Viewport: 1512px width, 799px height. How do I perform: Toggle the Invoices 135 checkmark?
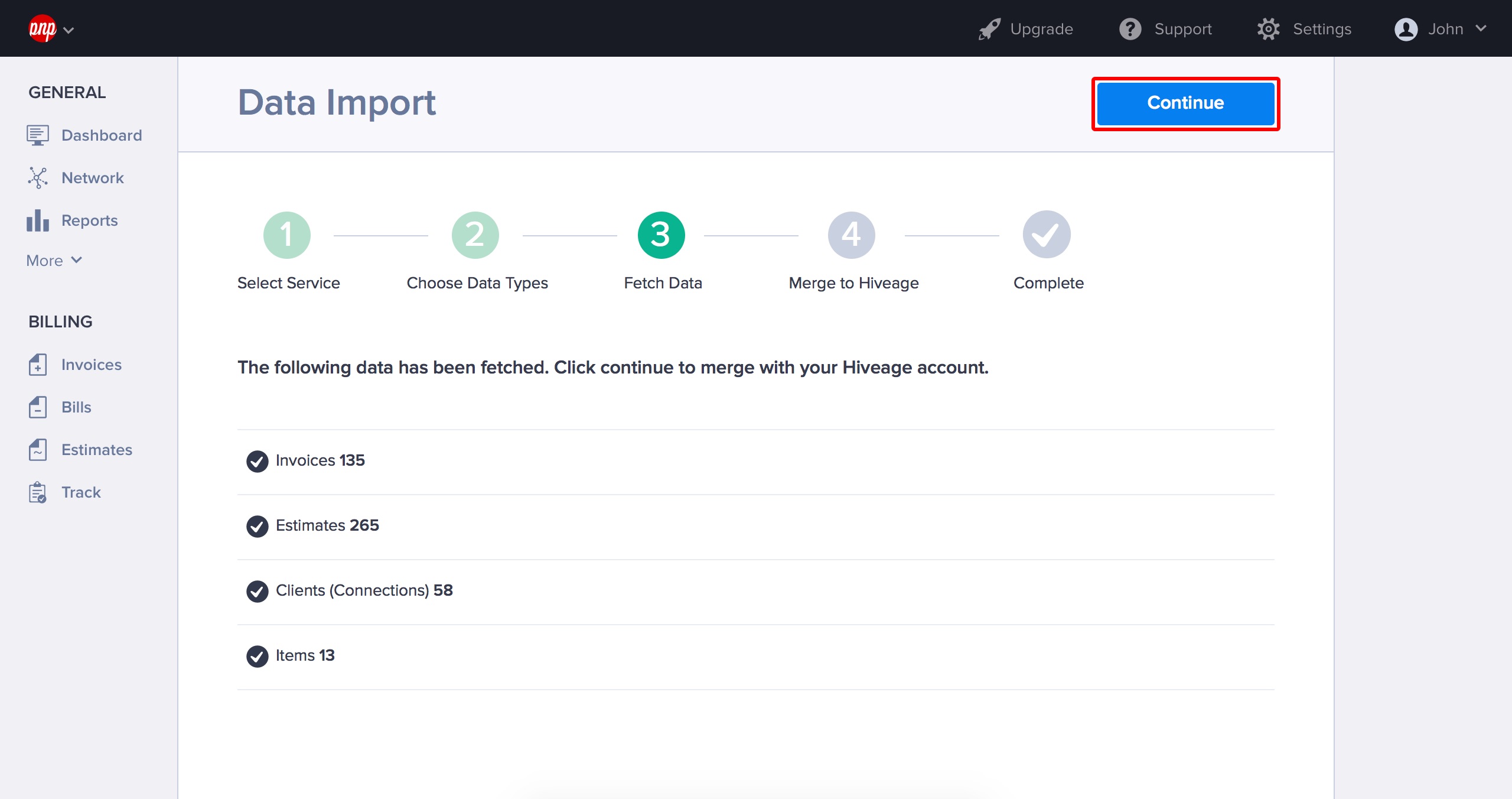(x=257, y=461)
